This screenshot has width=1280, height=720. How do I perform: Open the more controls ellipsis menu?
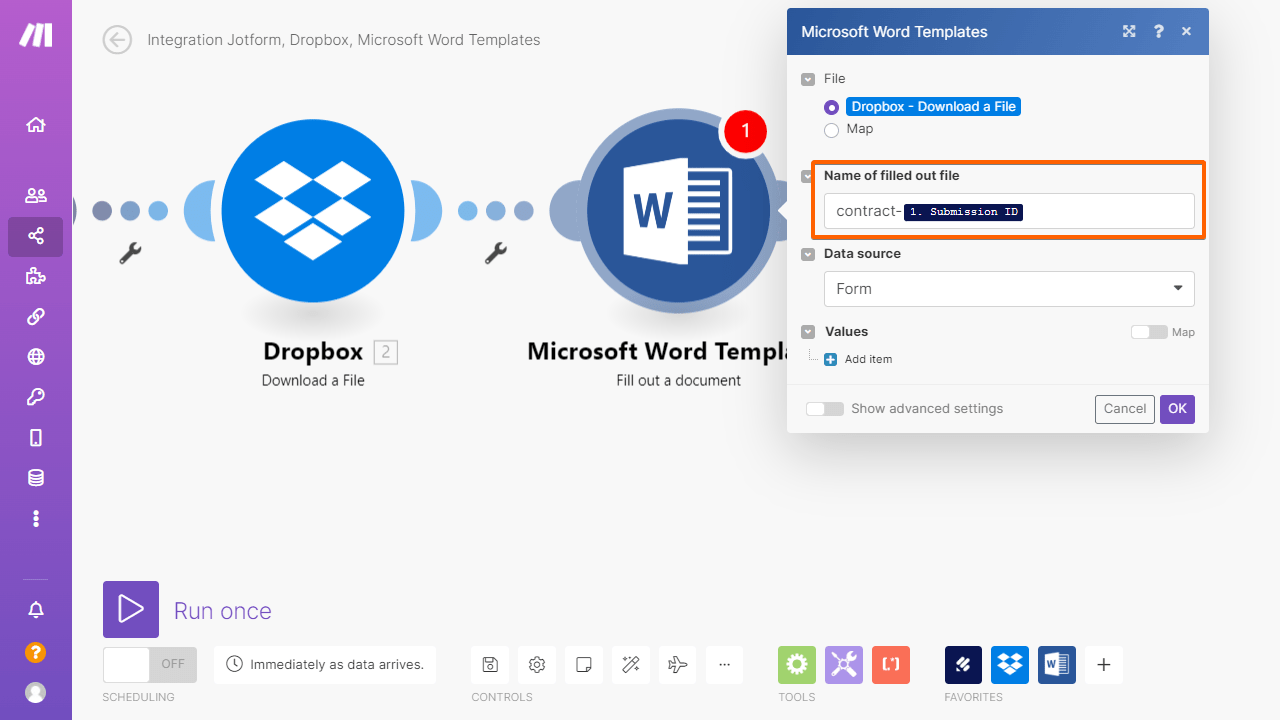click(x=724, y=664)
